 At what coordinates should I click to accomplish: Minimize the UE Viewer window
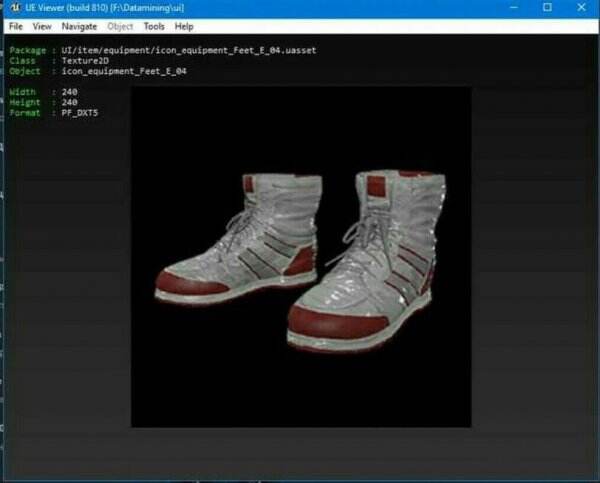click(x=514, y=7)
